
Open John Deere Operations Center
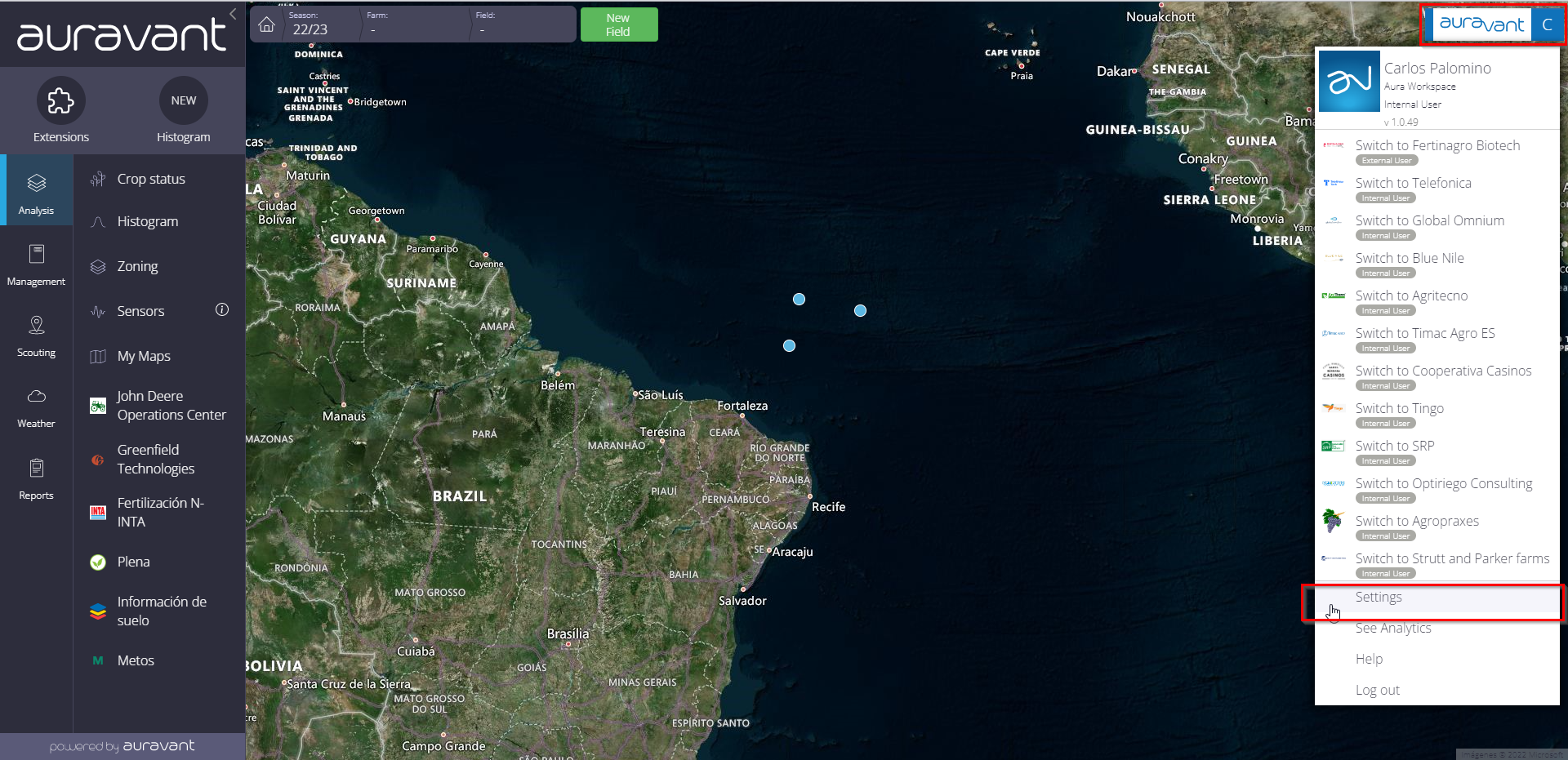171,406
